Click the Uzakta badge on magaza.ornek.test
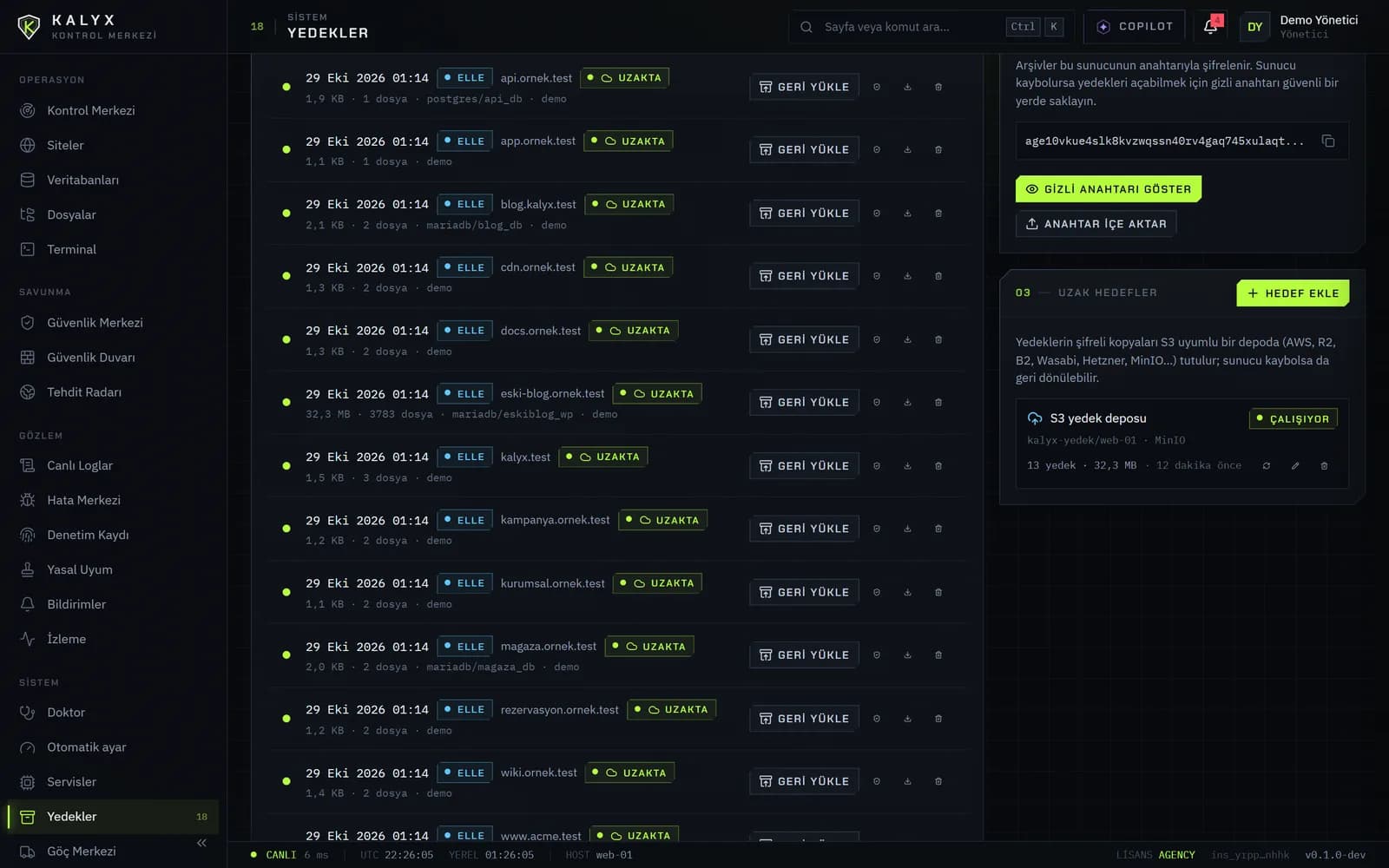 click(x=649, y=647)
